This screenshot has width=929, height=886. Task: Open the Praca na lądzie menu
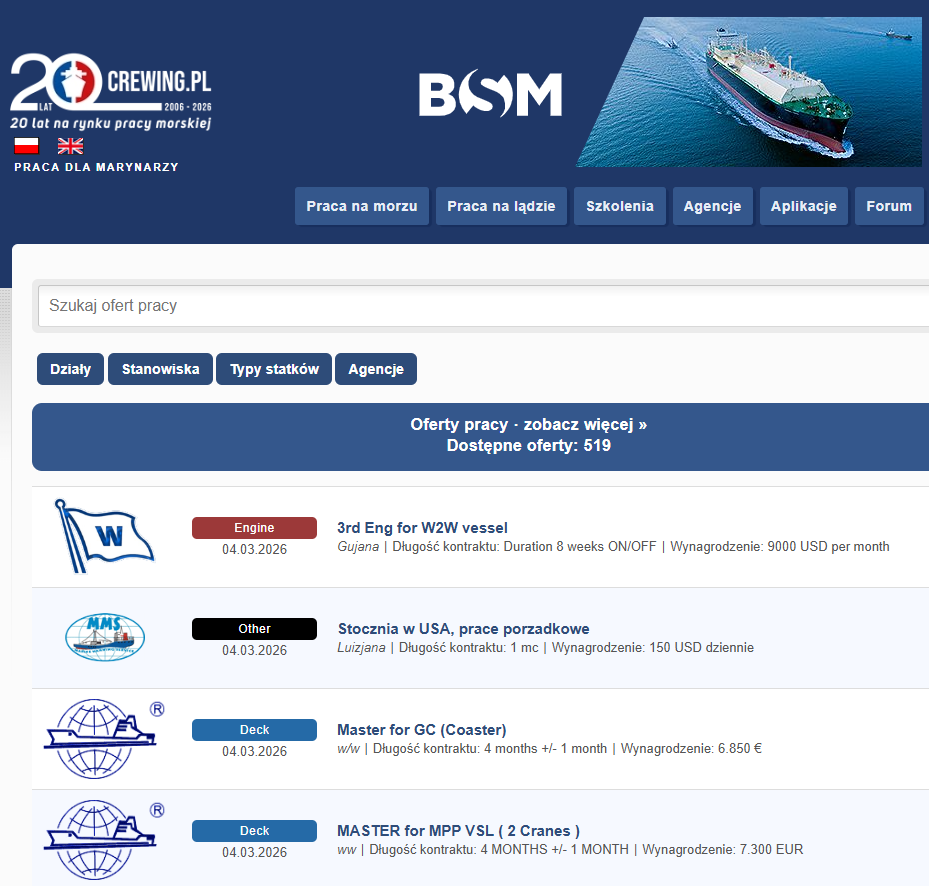coord(501,206)
